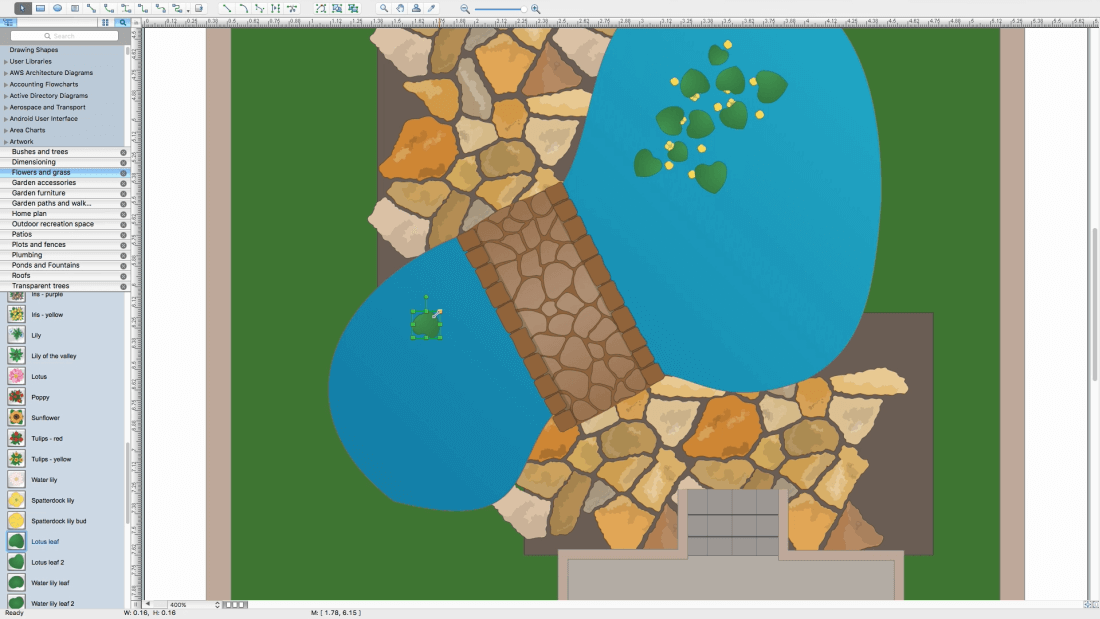Select the polyline drawing tool

click(x=260, y=8)
